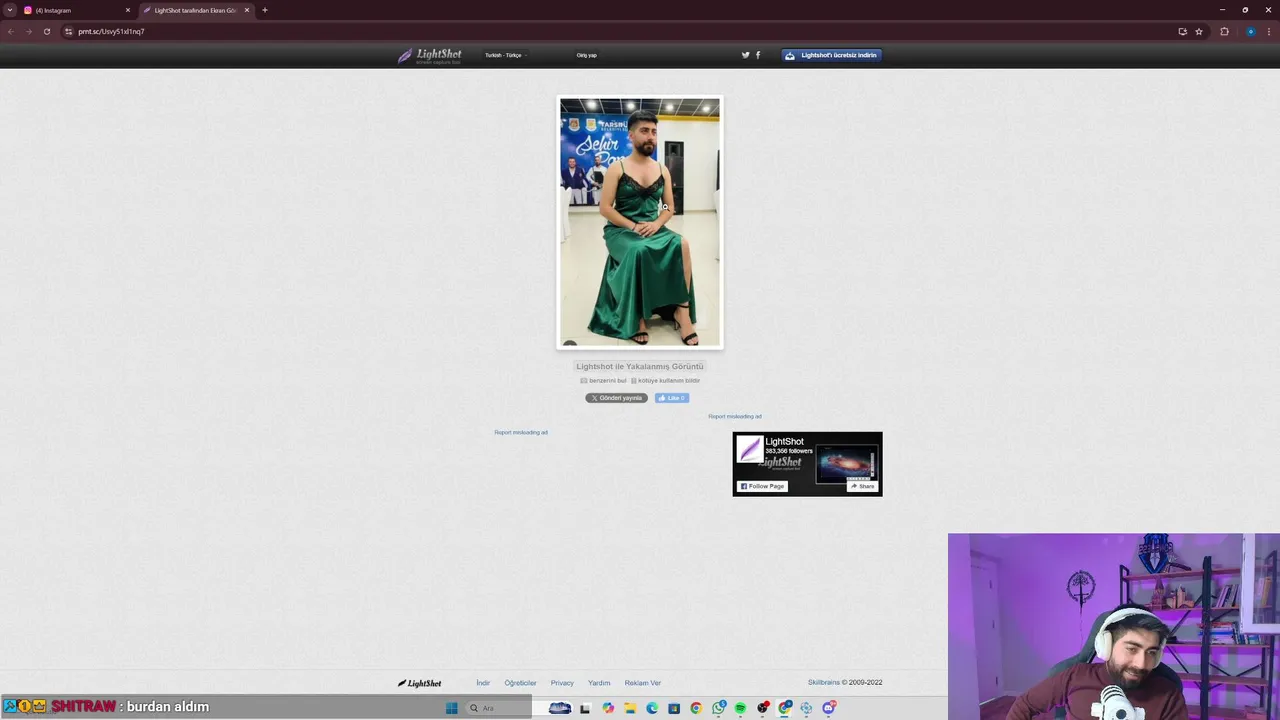Open a new browser tab
The width and height of the screenshot is (1280, 720).
point(265,10)
